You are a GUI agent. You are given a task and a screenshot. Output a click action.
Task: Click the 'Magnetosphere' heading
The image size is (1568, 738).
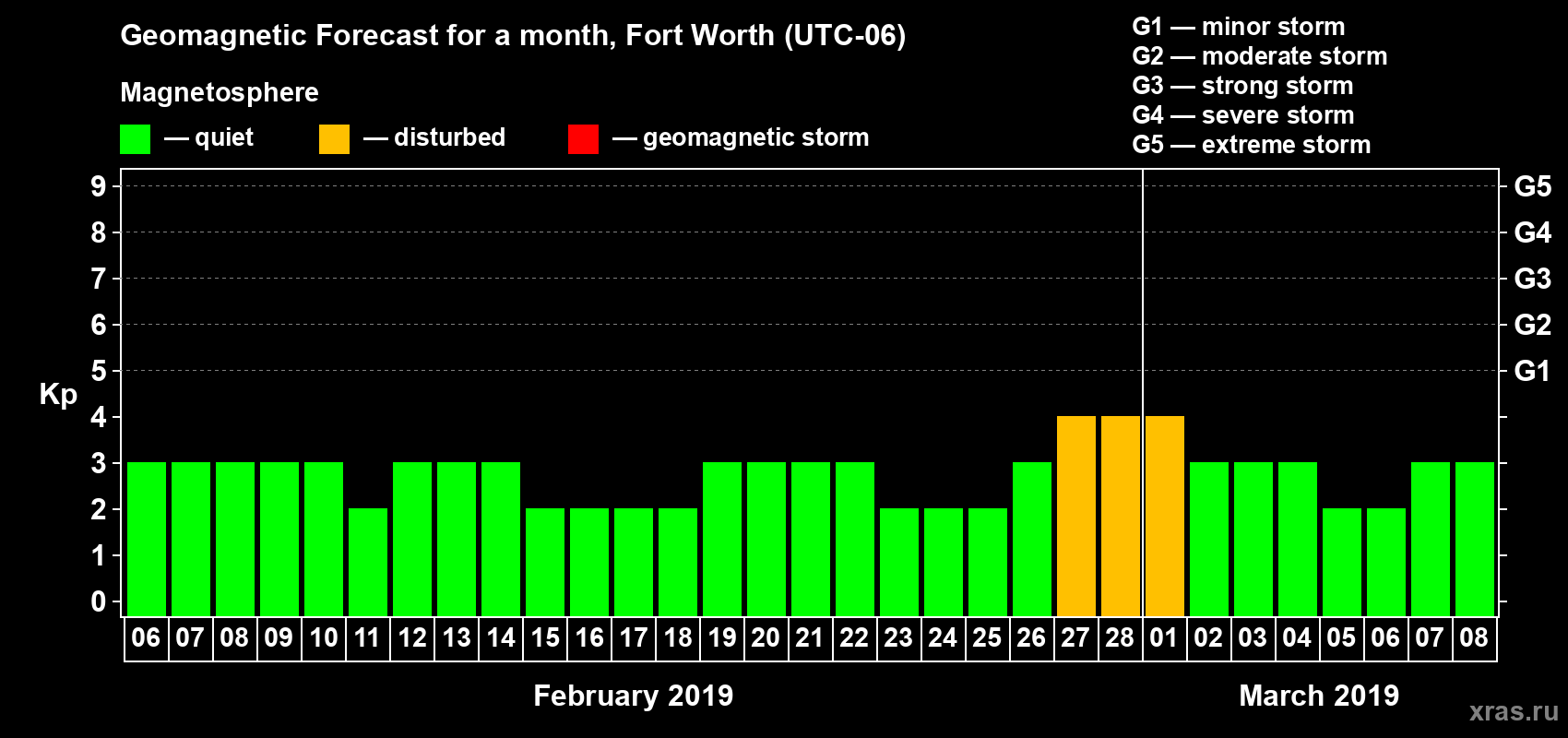pos(220,92)
